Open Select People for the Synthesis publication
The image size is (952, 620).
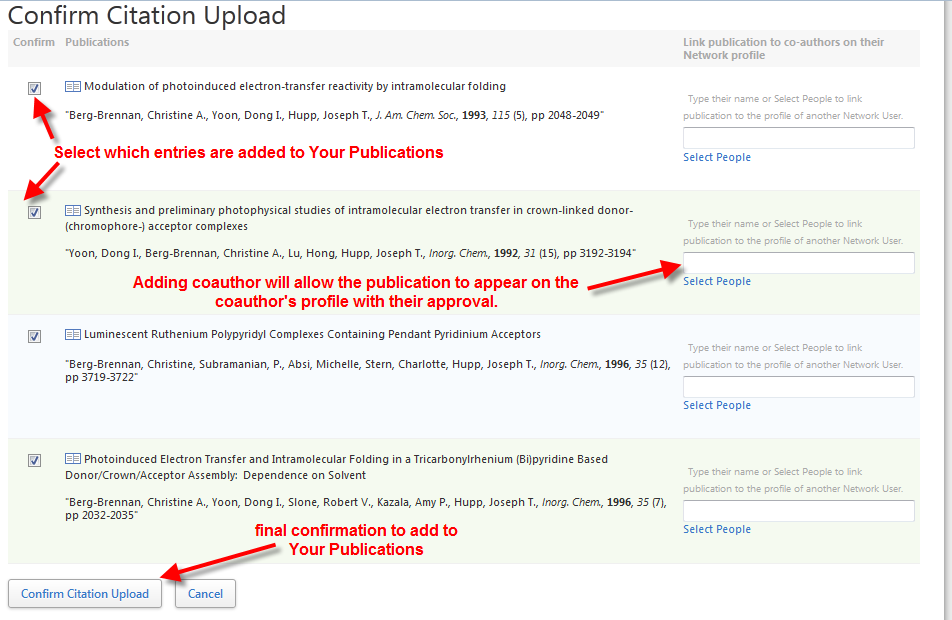click(x=716, y=281)
